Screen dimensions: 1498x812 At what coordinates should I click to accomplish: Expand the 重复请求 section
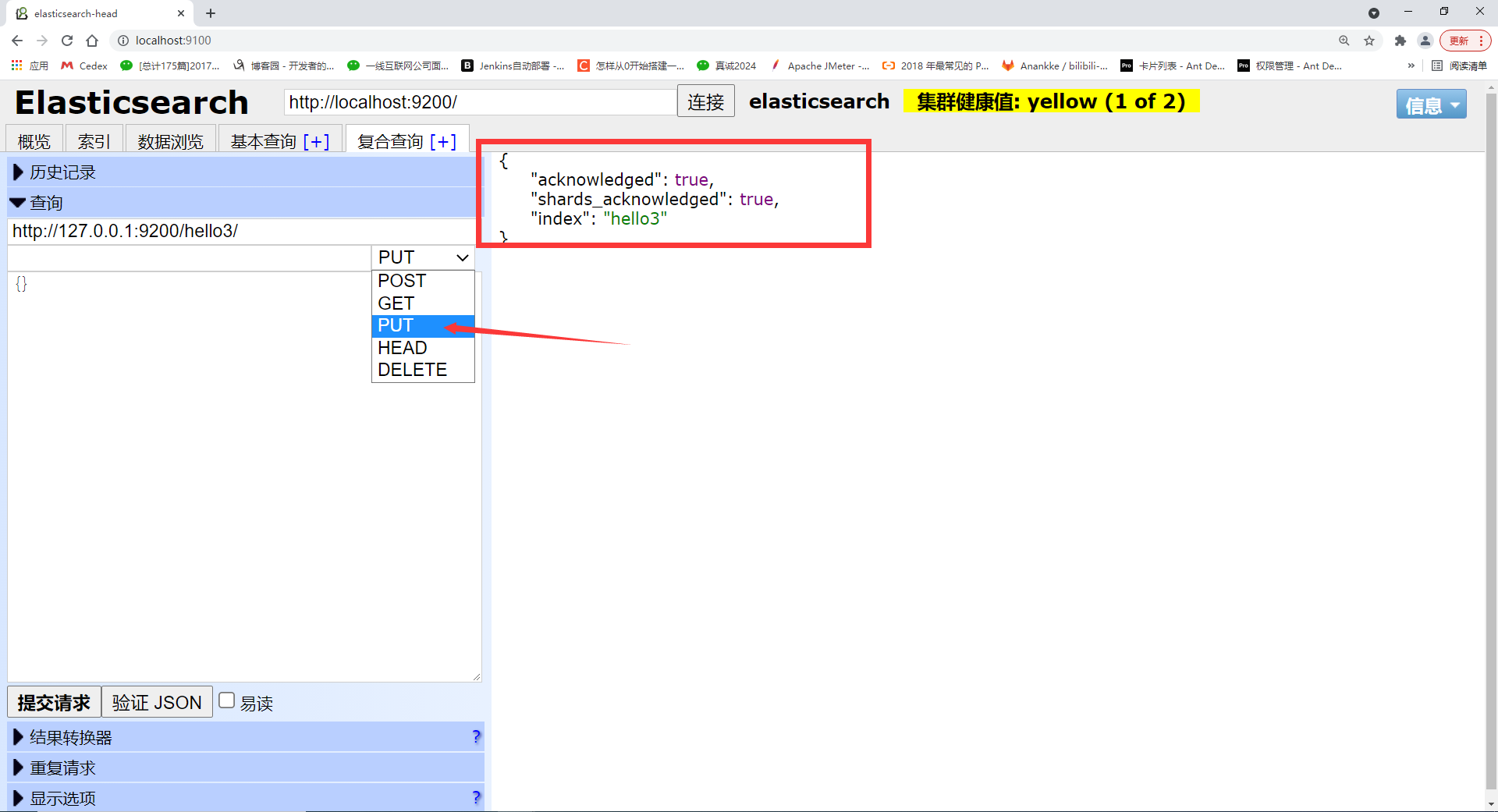click(x=62, y=768)
